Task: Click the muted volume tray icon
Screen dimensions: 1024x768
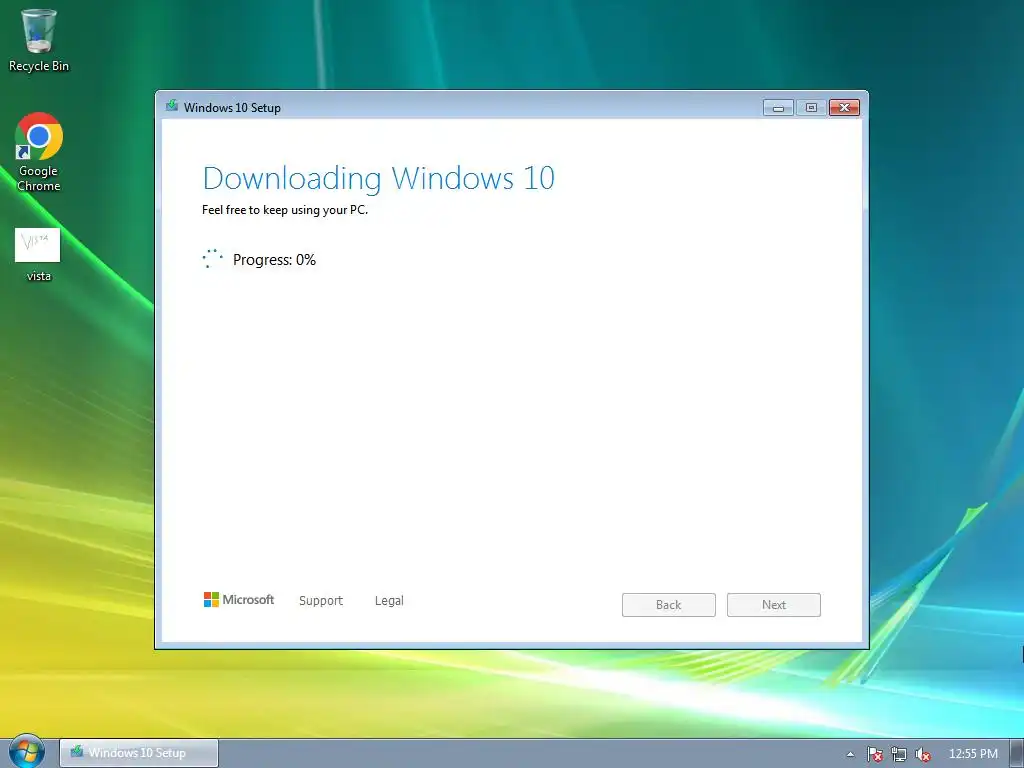Action: coord(922,754)
